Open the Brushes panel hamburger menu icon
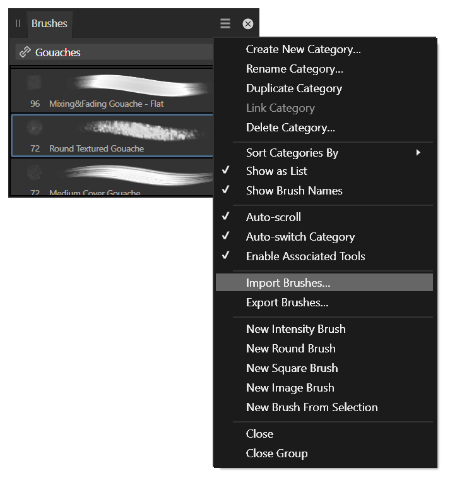 point(225,23)
